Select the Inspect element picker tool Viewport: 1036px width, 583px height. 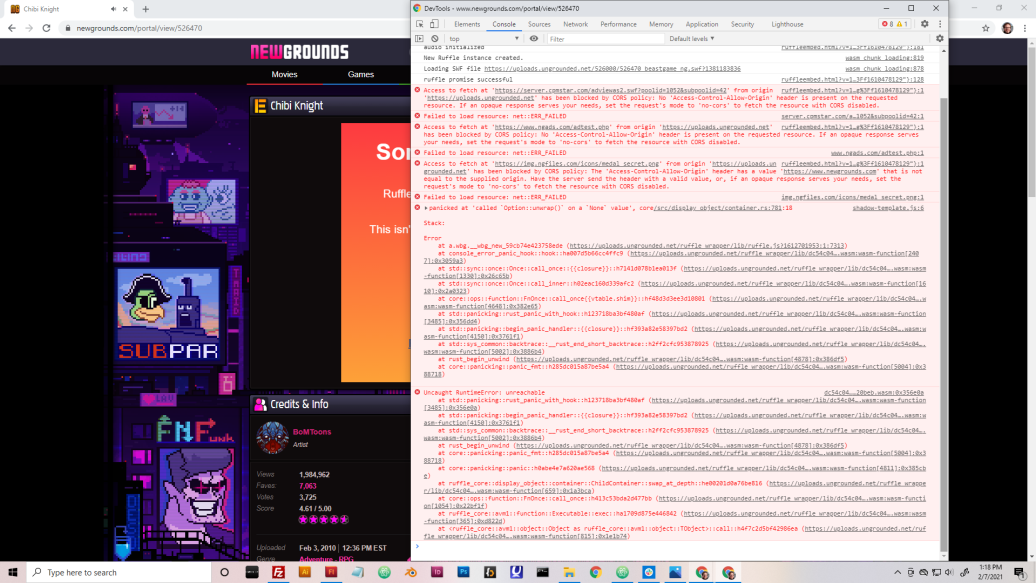click(x=419, y=24)
